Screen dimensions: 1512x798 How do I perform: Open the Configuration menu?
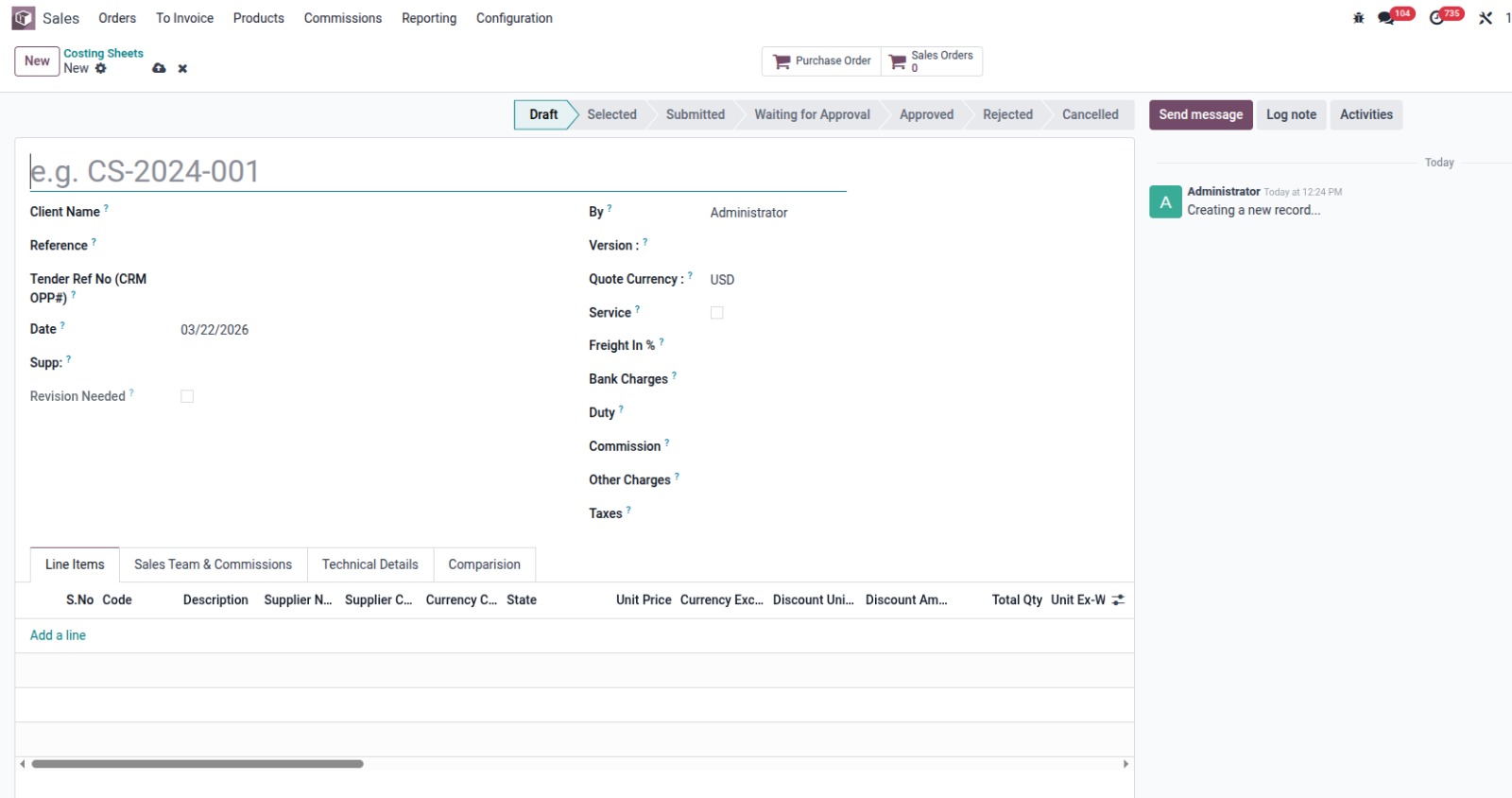[514, 18]
